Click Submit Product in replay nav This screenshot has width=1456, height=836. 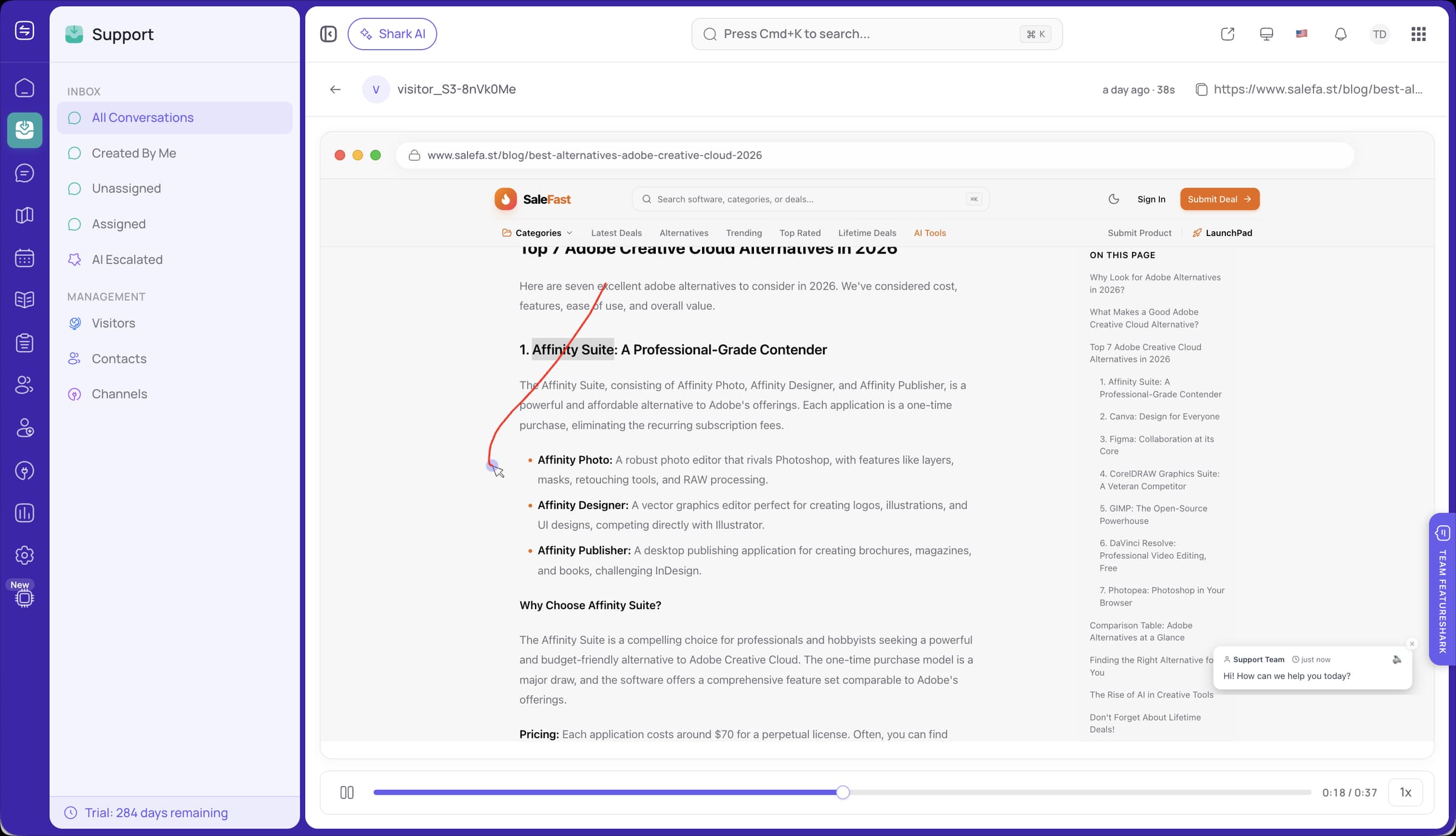point(1139,233)
